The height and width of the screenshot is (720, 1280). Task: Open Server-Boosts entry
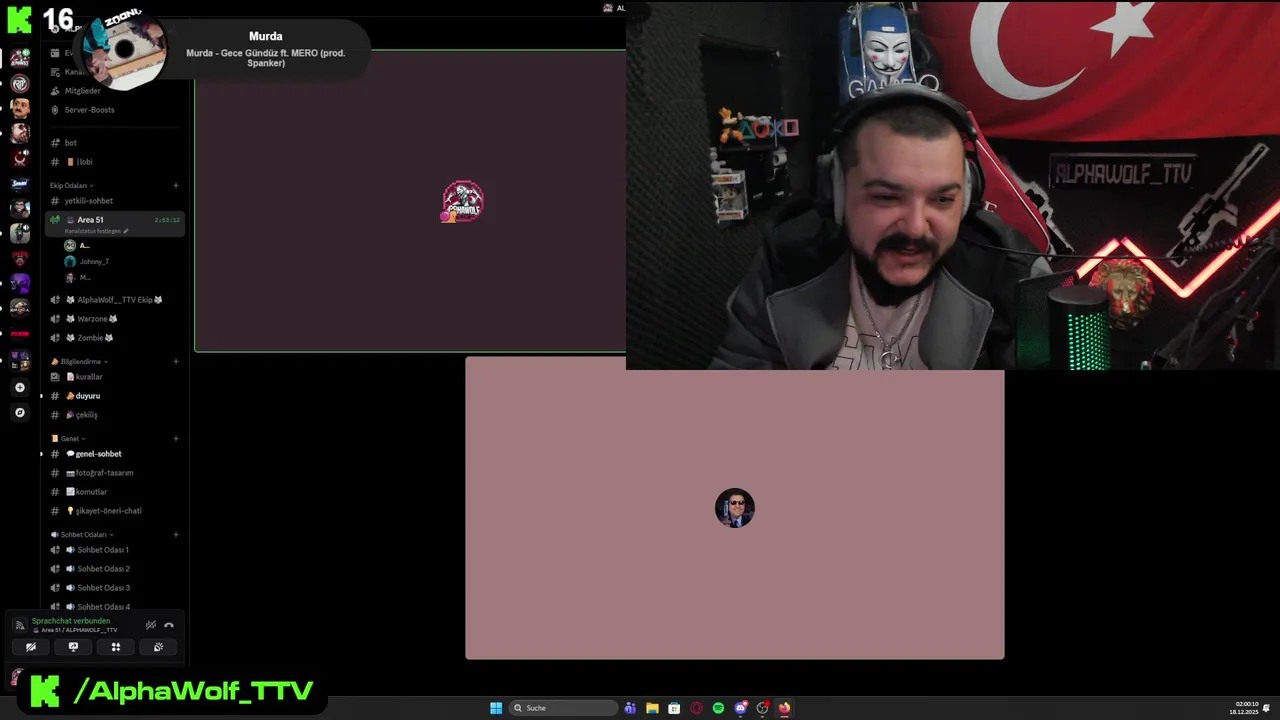click(89, 110)
